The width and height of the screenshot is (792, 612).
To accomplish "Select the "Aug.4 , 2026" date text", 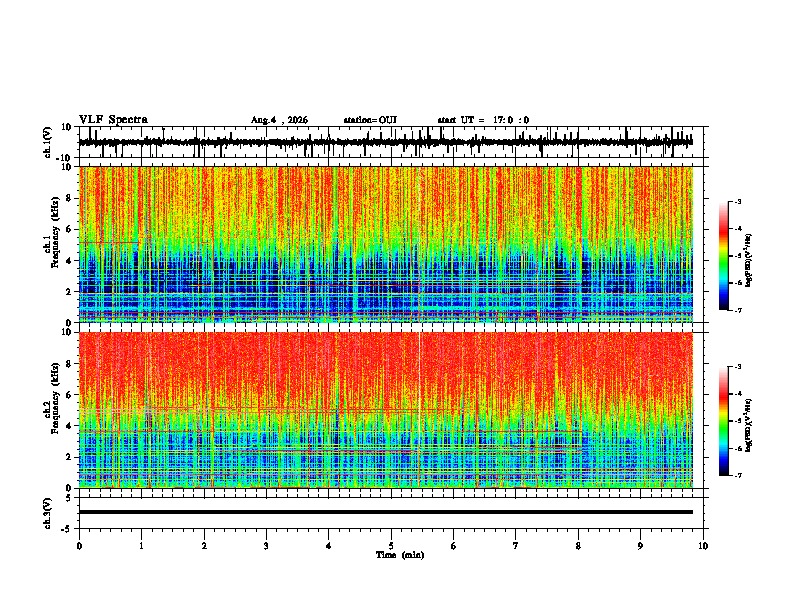I will (279, 120).
